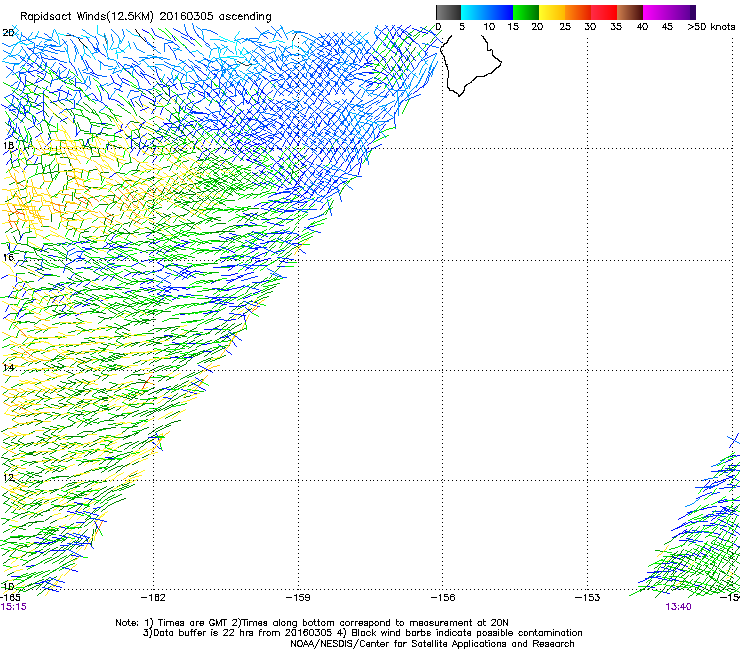Click the longitude label -156
The width and height of the screenshot is (740, 650).
[x=443, y=598]
